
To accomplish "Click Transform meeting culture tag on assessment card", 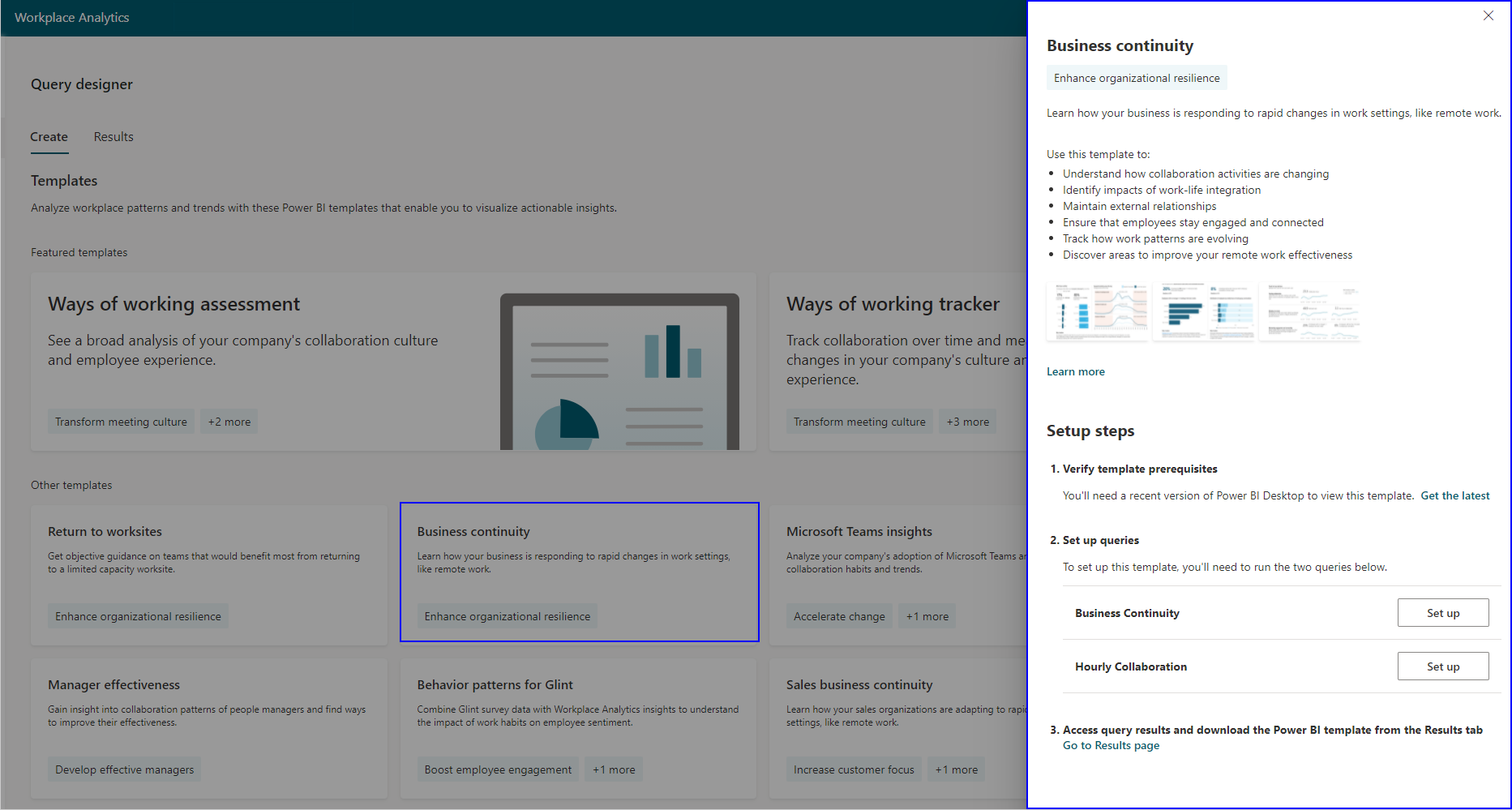I will [x=121, y=422].
